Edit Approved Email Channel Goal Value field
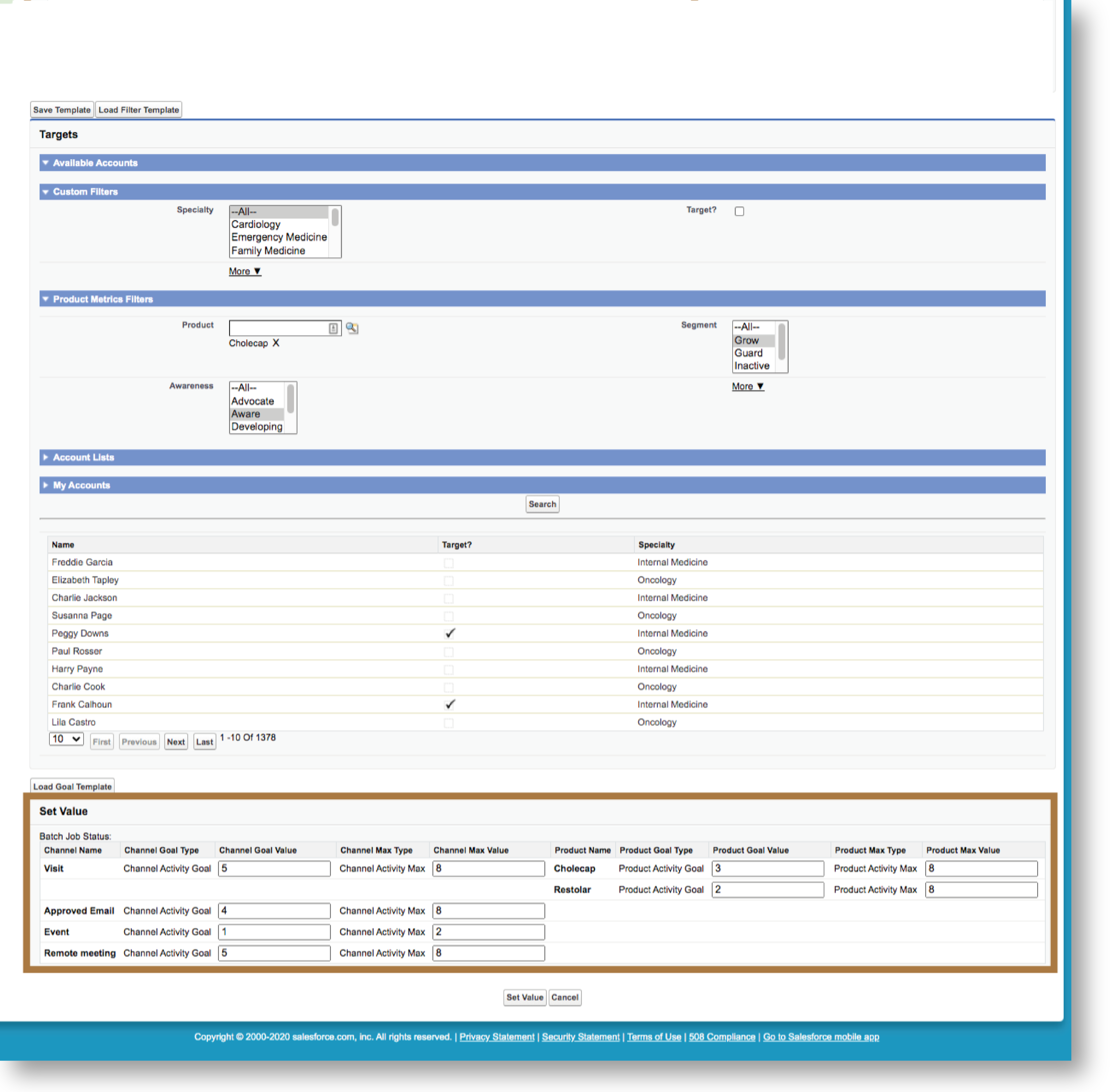 (274, 911)
